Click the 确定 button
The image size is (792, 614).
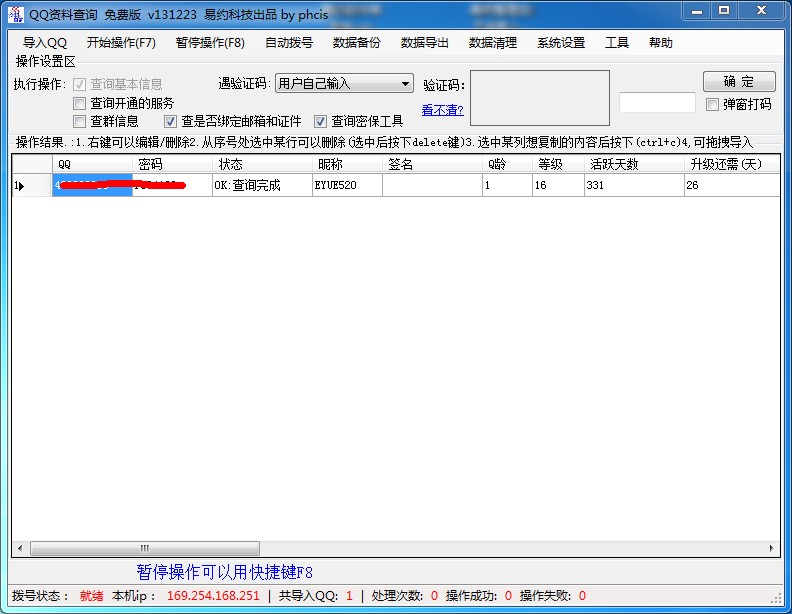click(x=739, y=81)
